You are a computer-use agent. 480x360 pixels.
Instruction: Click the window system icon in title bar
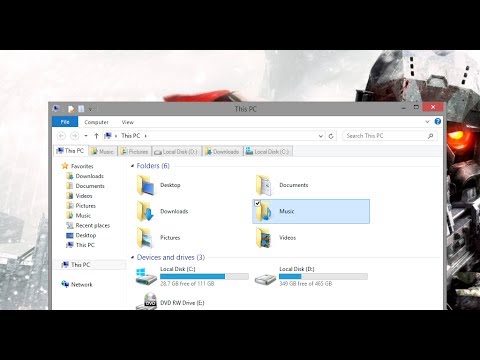(x=56, y=109)
